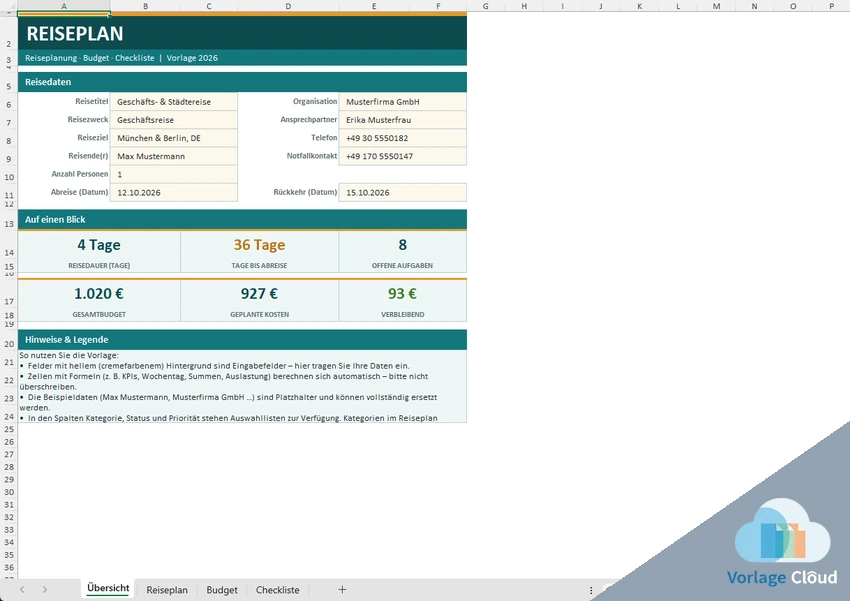Click the Gesamtbudget value '1.020 €'
This screenshot has width=850, height=601.
(99, 294)
